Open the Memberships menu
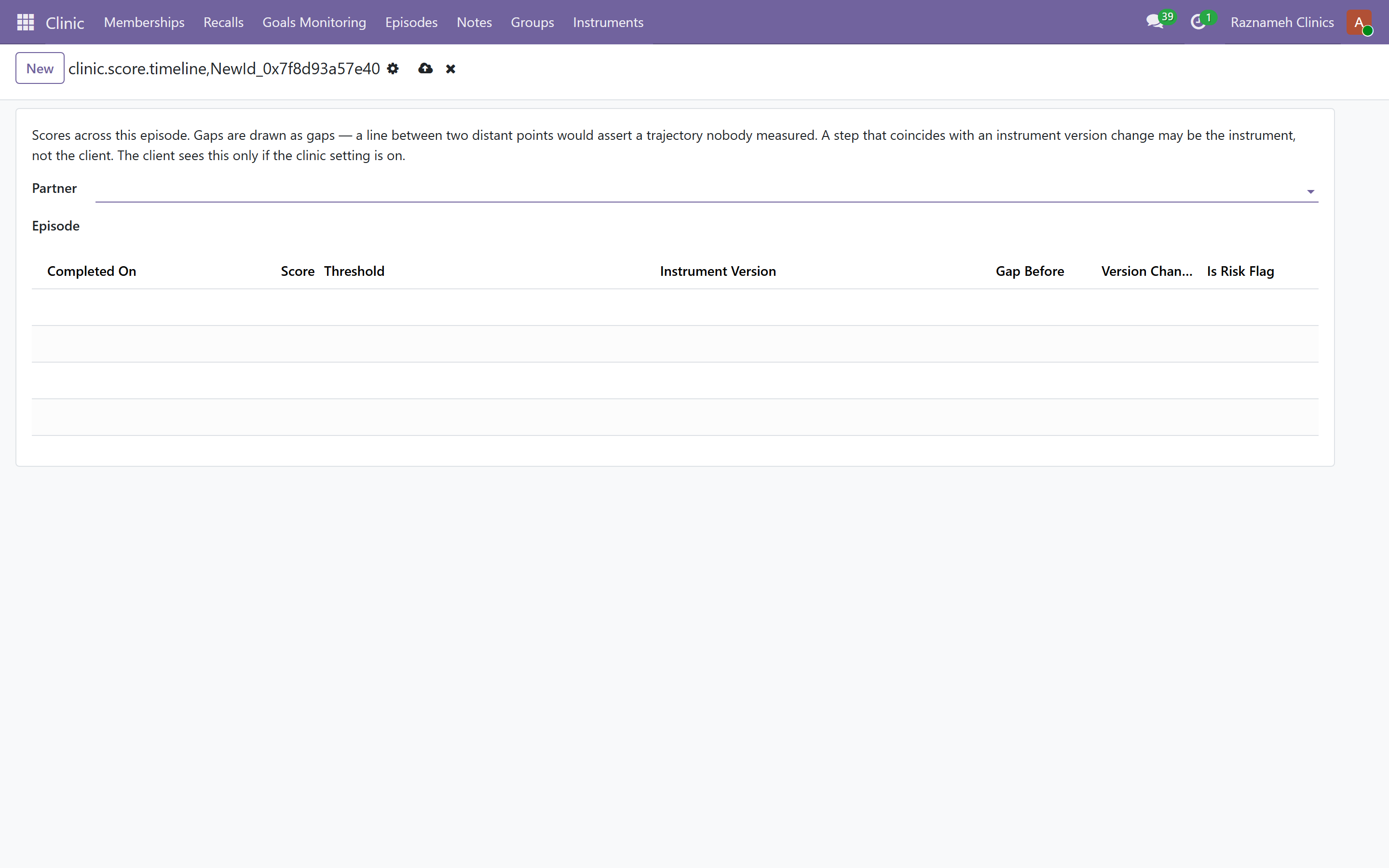The image size is (1389, 868). pos(144,22)
